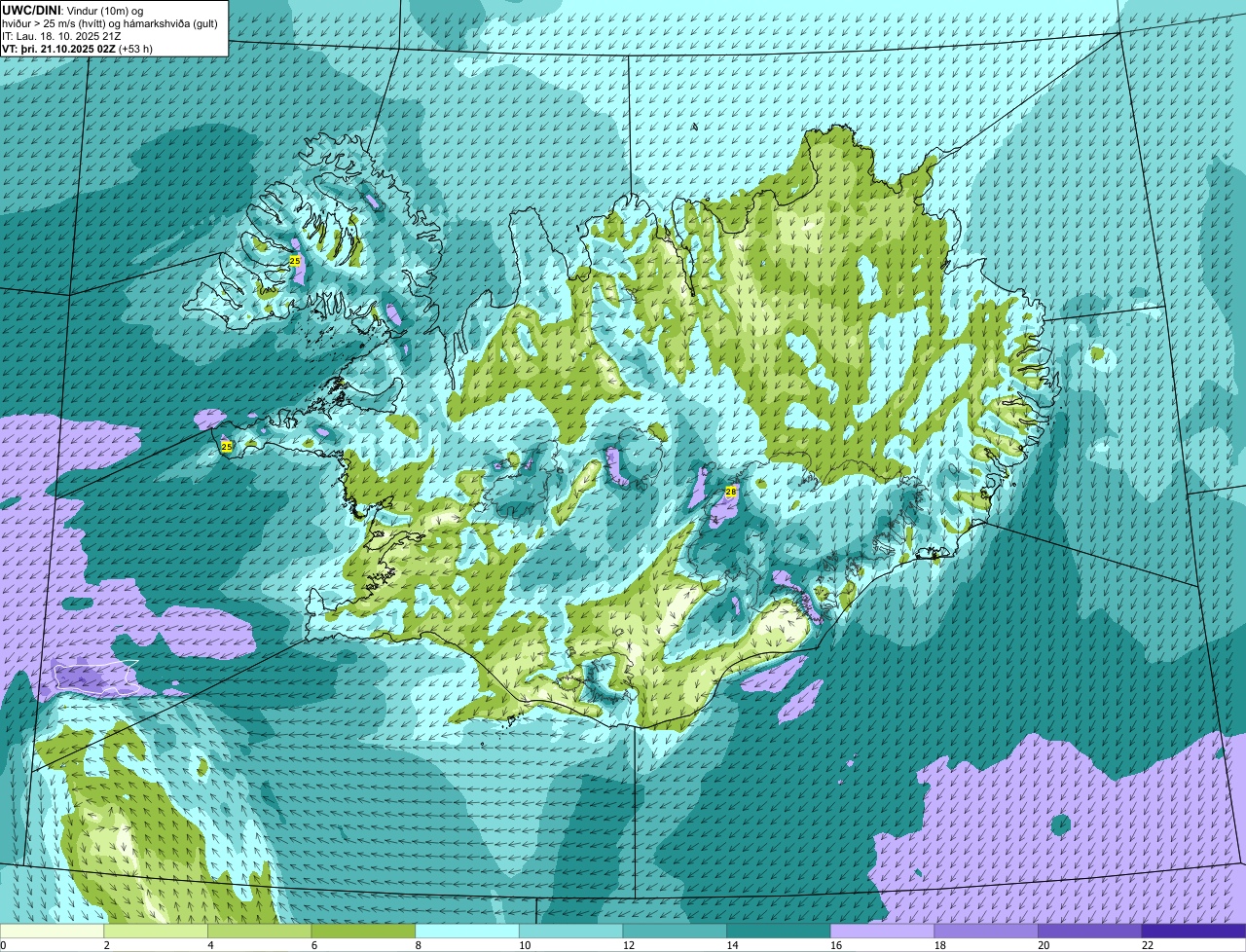This screenshot has height=952, width=1246.
Task: Pick the 10–12 m/s light teal legend swatch
Action: tap(570, 931)
